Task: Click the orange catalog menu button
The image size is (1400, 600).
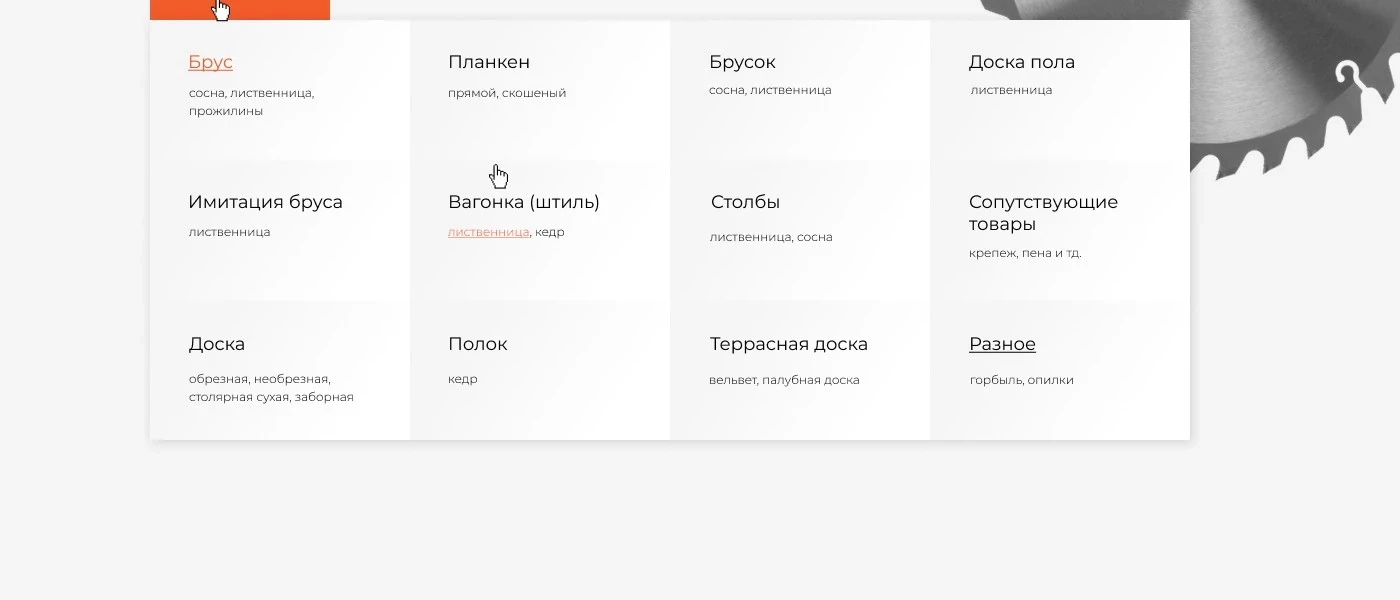Action: (x=240, y=9)
